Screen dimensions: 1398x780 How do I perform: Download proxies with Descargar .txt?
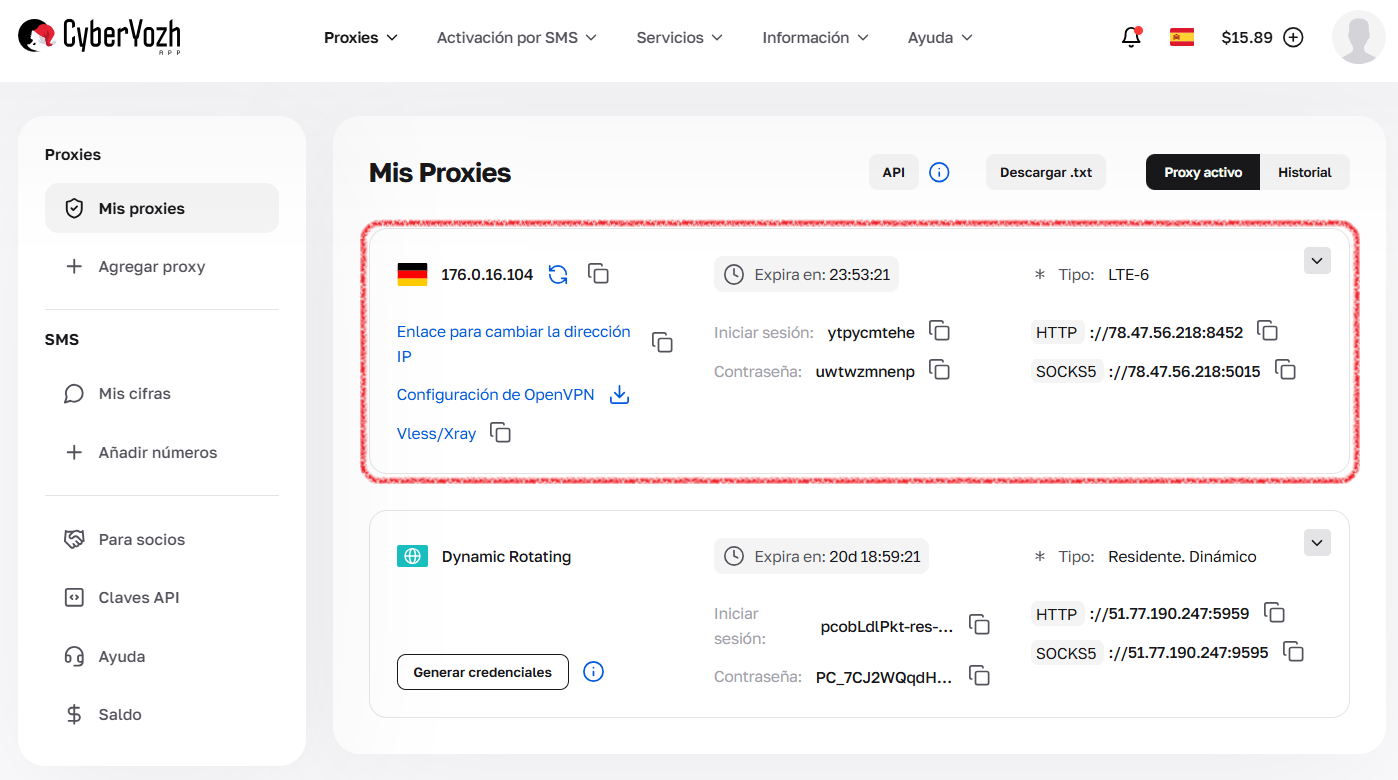tap(1045, 171)
